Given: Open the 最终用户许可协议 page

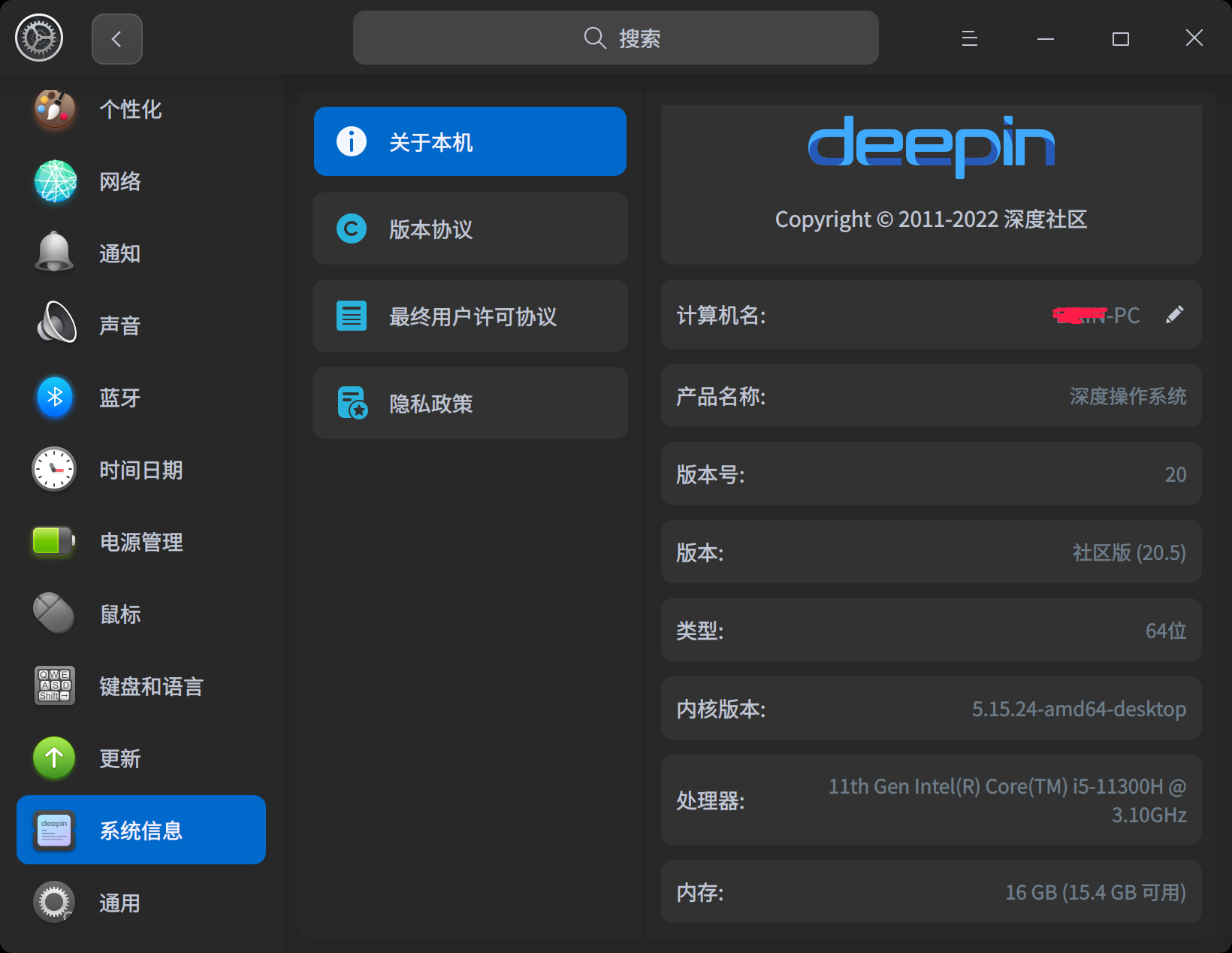Looking at the screenshot, I should (470, 316).
